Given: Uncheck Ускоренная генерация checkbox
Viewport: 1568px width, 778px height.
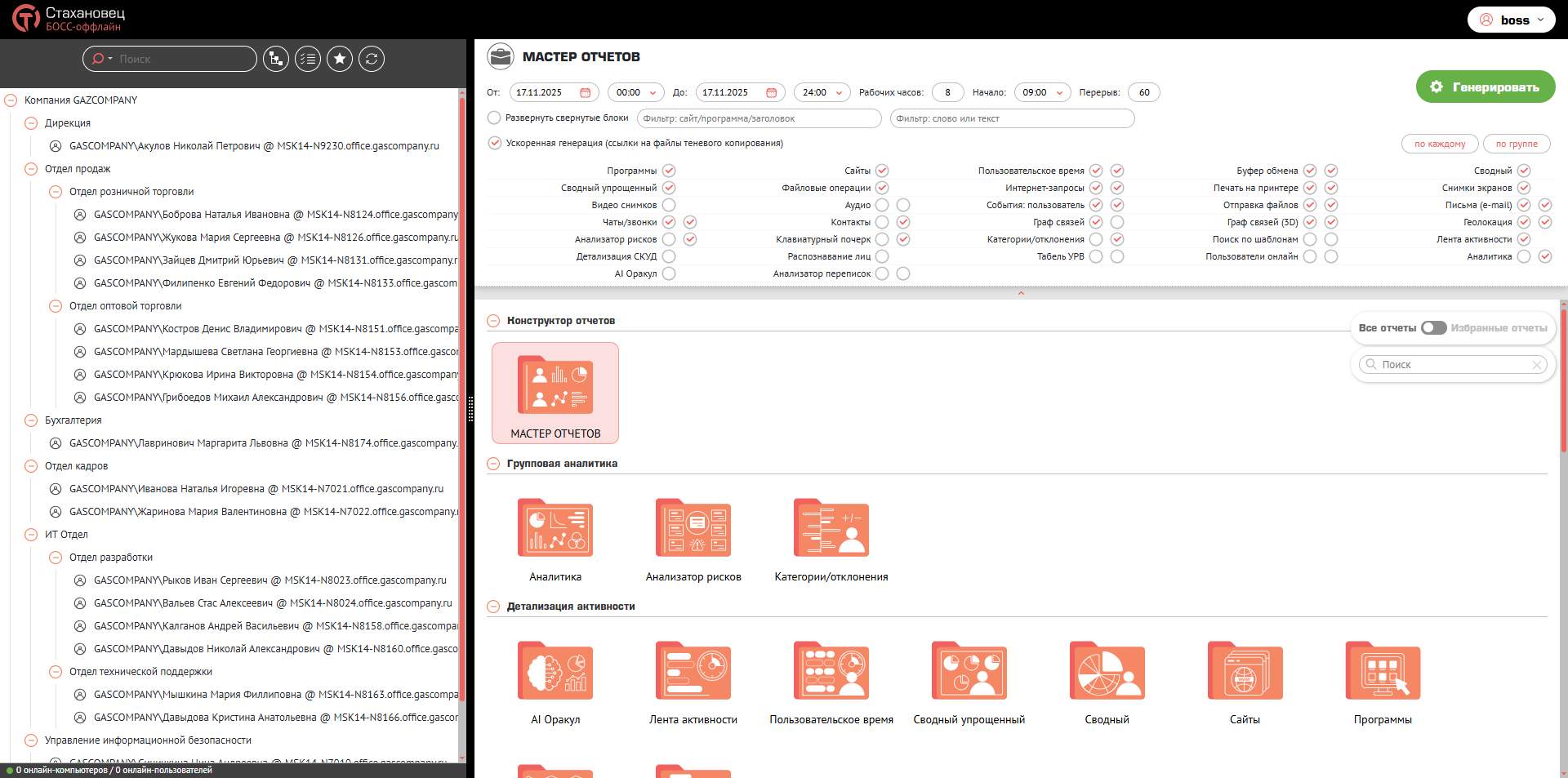Looking at the screenshot, I should click(494, 143).
